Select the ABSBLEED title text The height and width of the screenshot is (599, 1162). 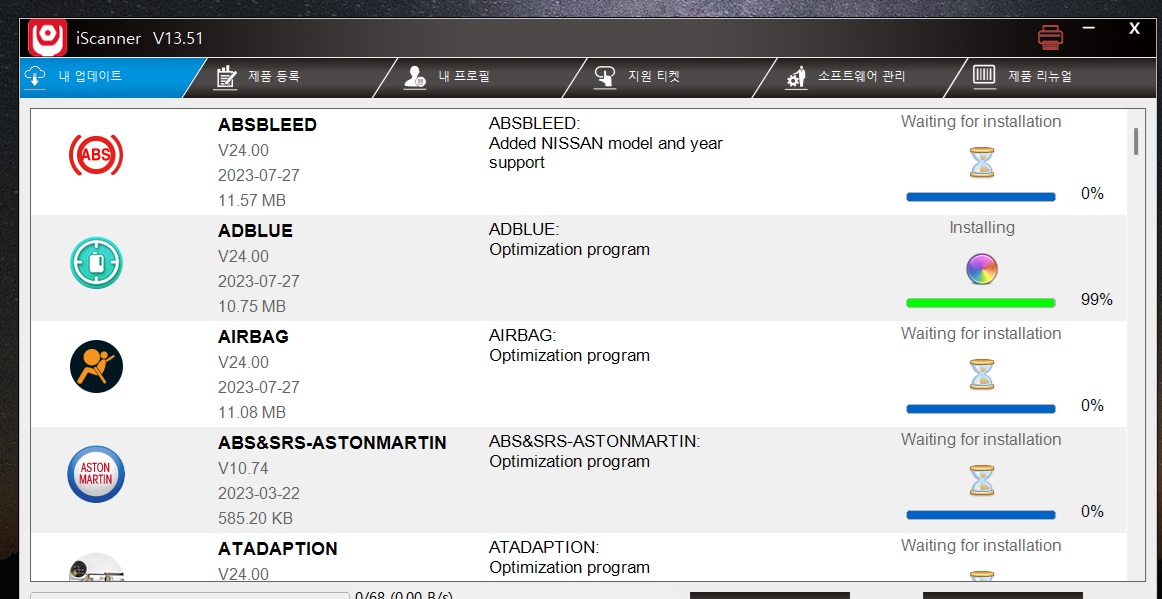pos(268,125)
